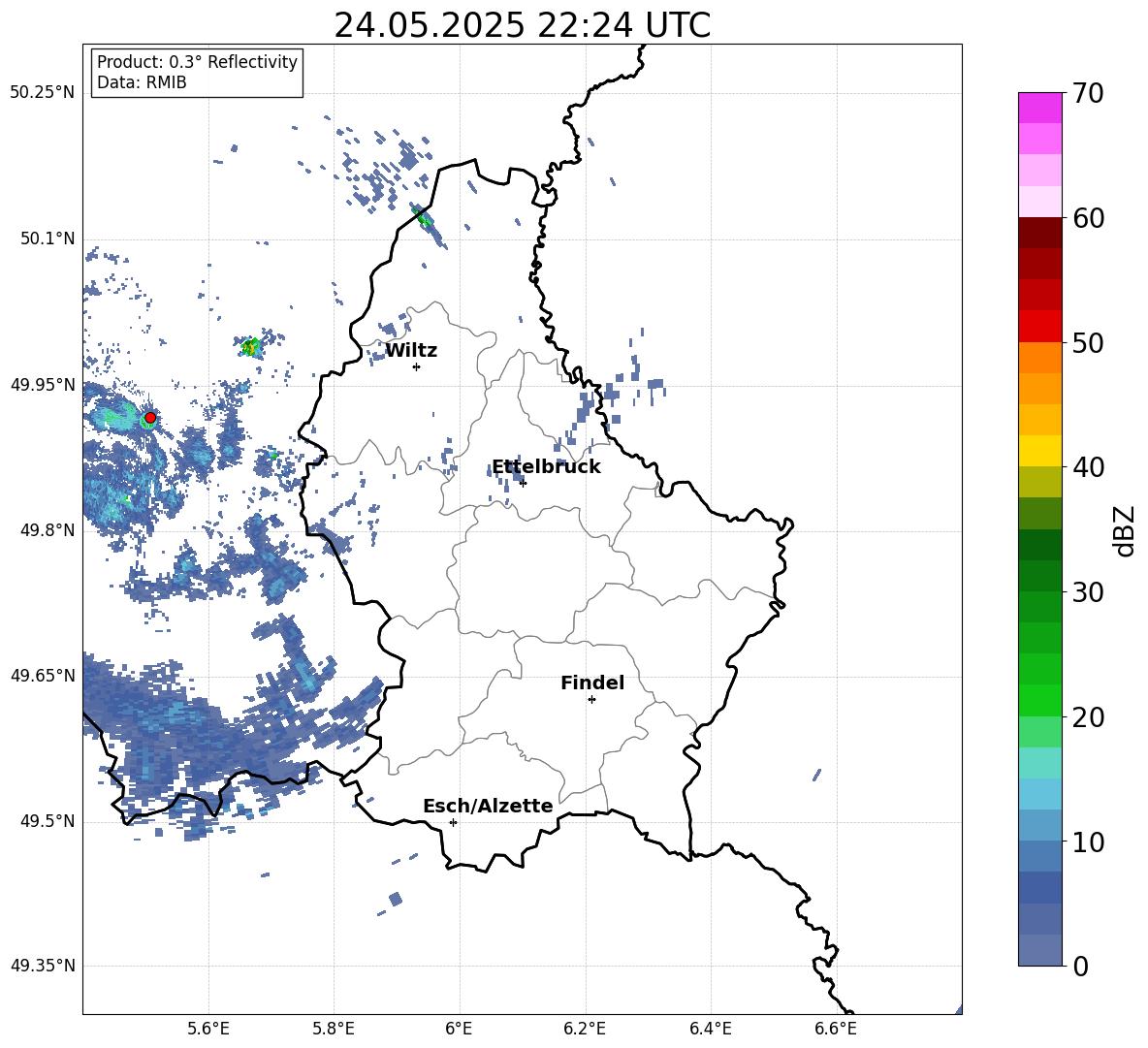
Task: Click the 49.65°N latitude label
Action: (x=43, y=676)
